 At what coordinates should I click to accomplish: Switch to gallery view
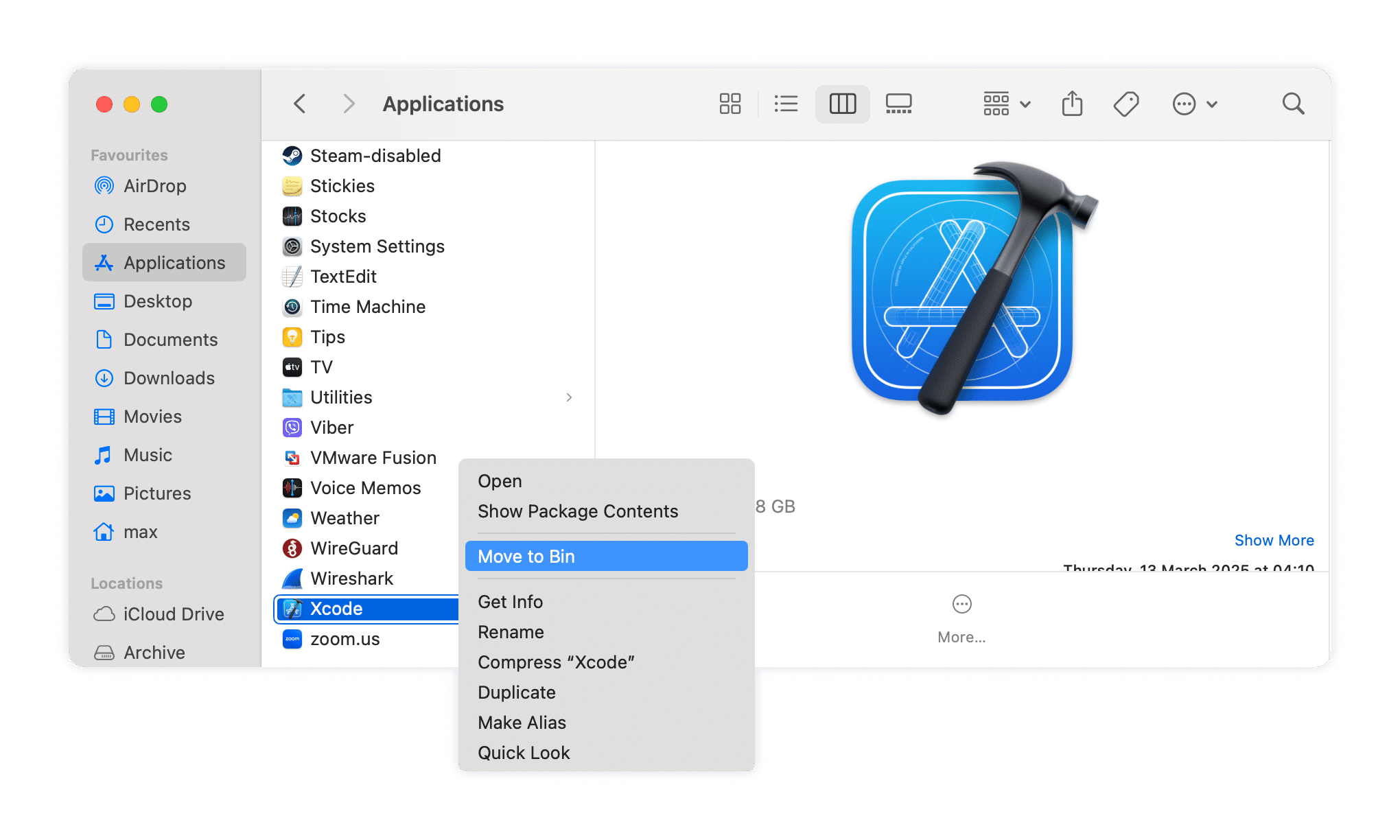(898, 103)
